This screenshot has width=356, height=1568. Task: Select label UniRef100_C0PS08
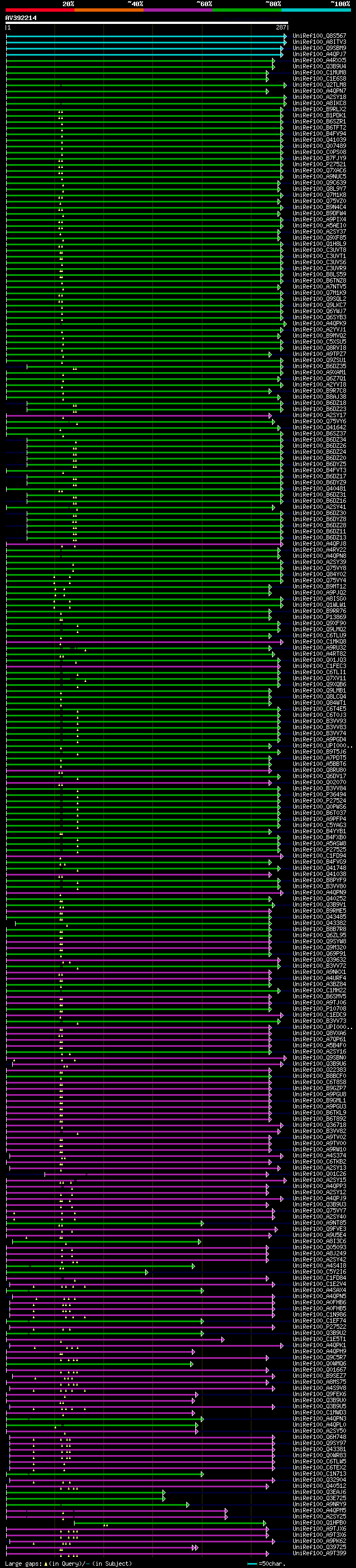pyautogui.click(x=319, y=151)
